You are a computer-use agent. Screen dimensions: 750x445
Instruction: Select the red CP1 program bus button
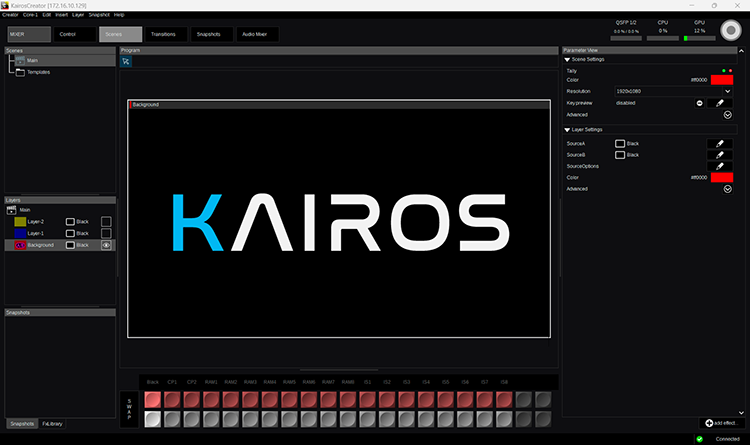coord(172,400)
